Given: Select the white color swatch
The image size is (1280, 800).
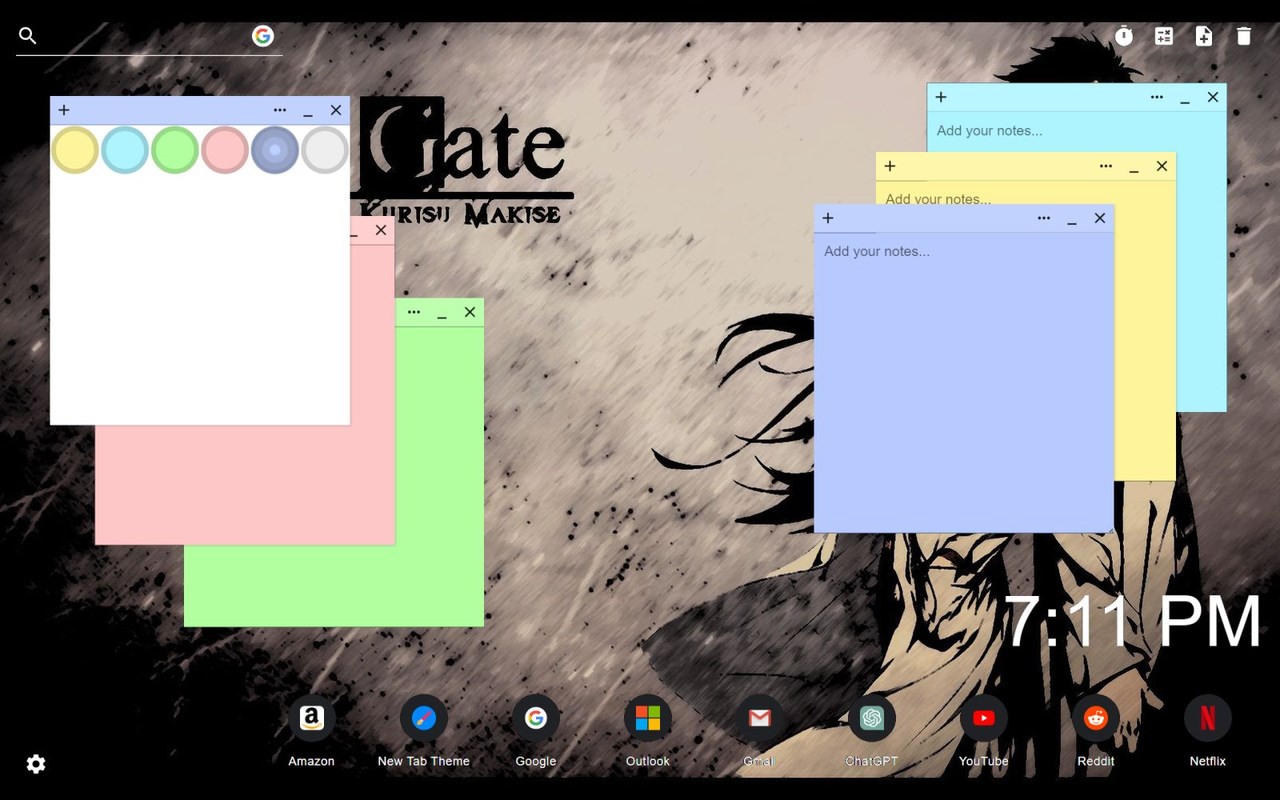Looking at the screenshot, I should tap(325, 150).
